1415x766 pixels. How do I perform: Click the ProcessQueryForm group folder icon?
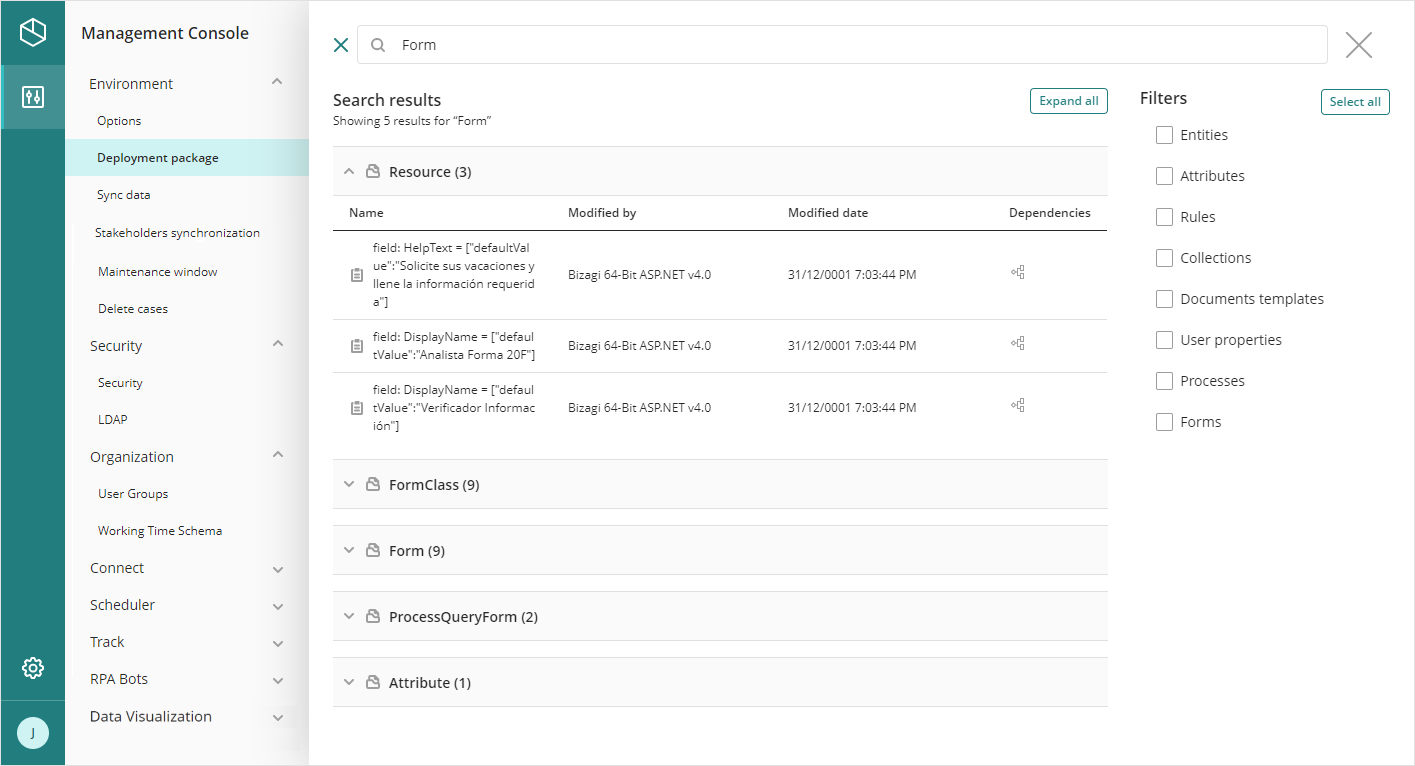pyautogui.click(x=373, y=617)
